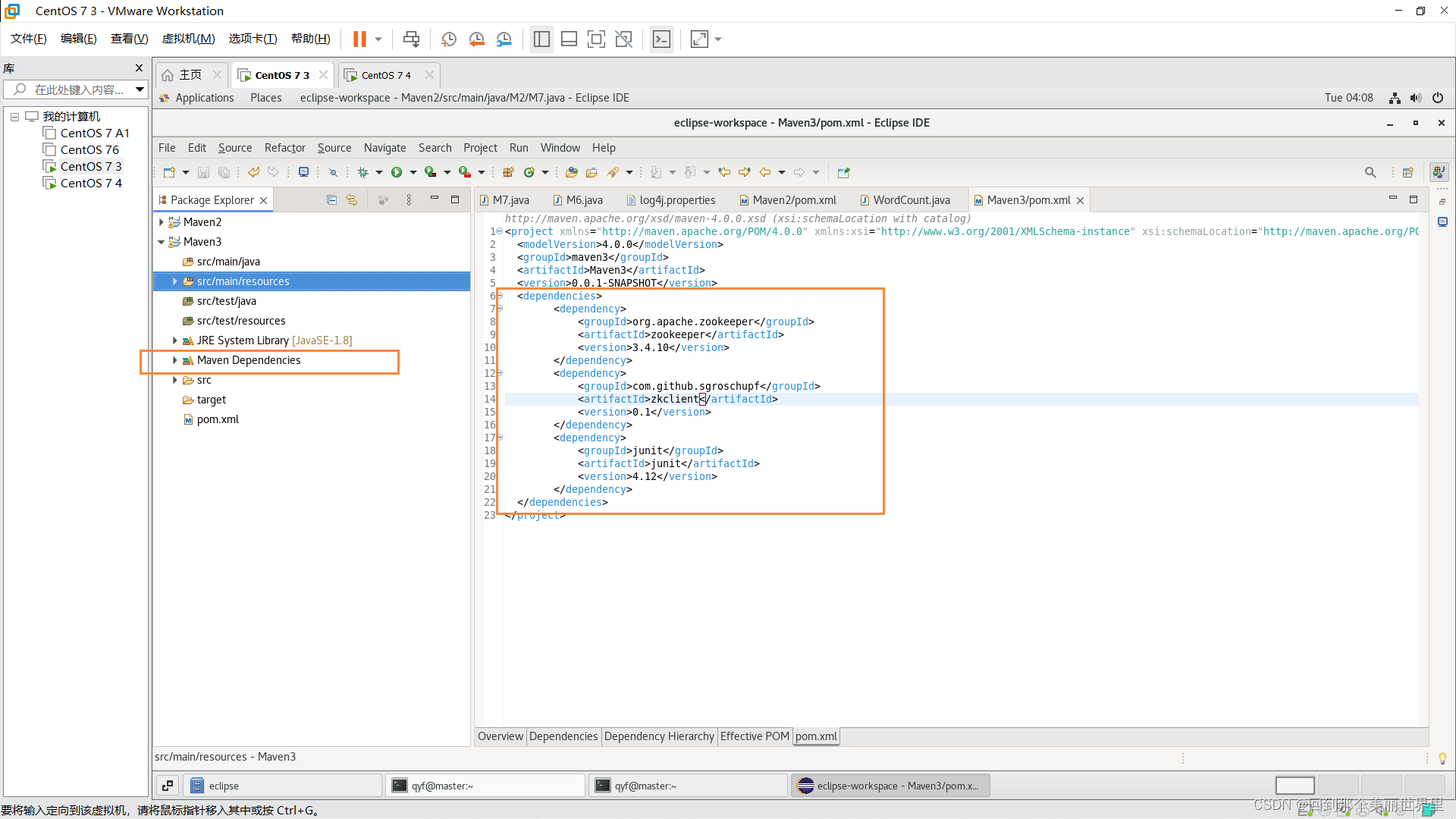Click the Open Task folder icon
Screen dimensions: 1456x819
pos(592,172)
